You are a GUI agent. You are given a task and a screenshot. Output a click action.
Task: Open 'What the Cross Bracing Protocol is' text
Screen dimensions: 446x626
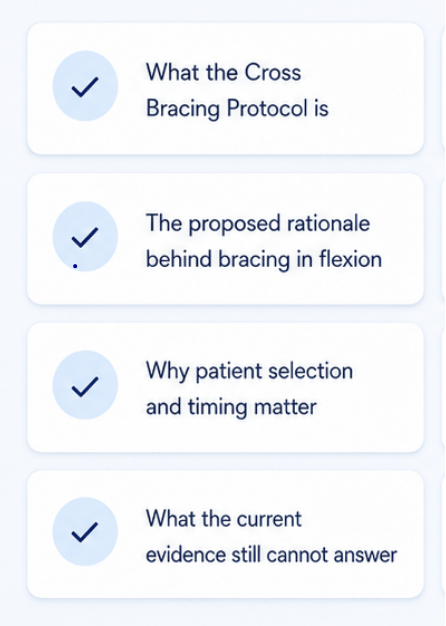coord(237,91)
